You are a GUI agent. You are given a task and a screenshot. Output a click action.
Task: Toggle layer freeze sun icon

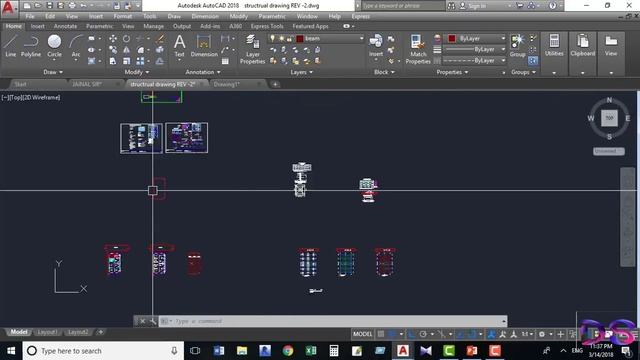click(282, 38)
